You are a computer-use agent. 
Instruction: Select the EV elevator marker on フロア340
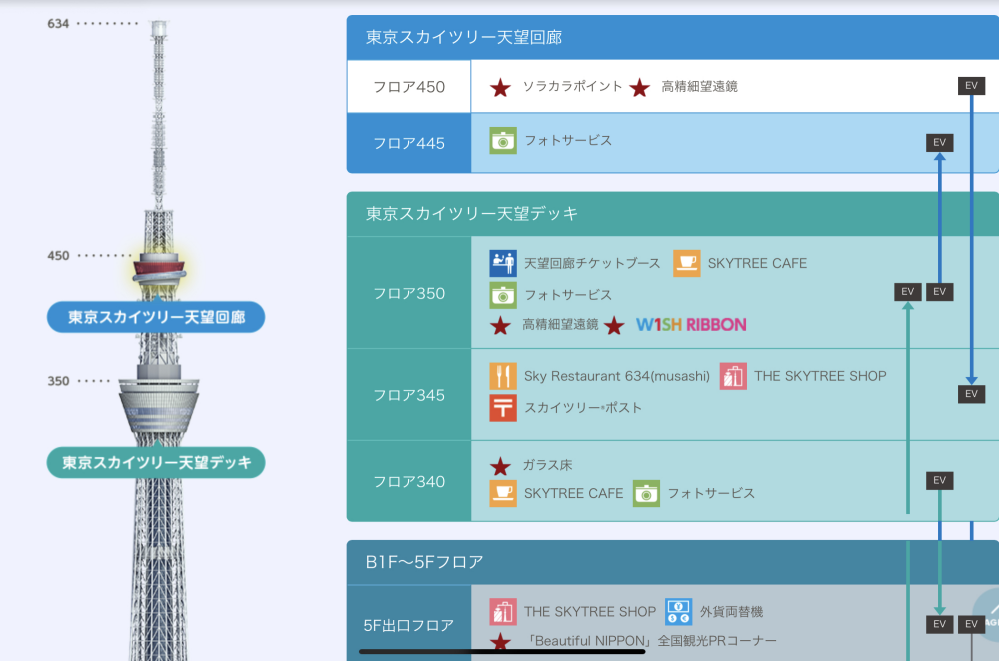[939, 480]
